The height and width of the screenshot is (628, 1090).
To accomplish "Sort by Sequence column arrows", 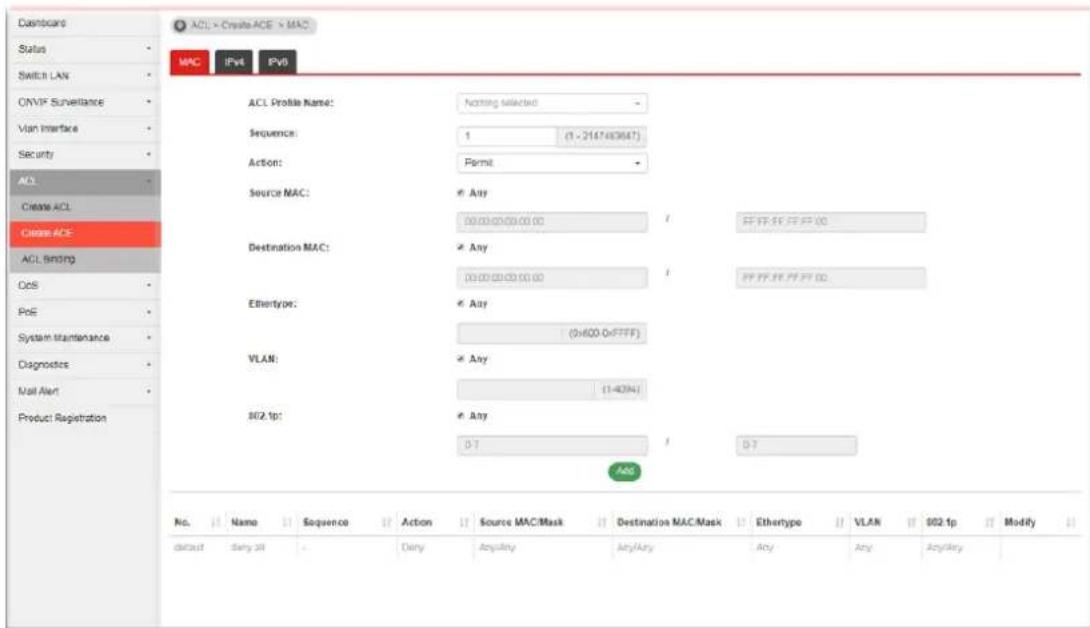I will click(x=387, y=522).
